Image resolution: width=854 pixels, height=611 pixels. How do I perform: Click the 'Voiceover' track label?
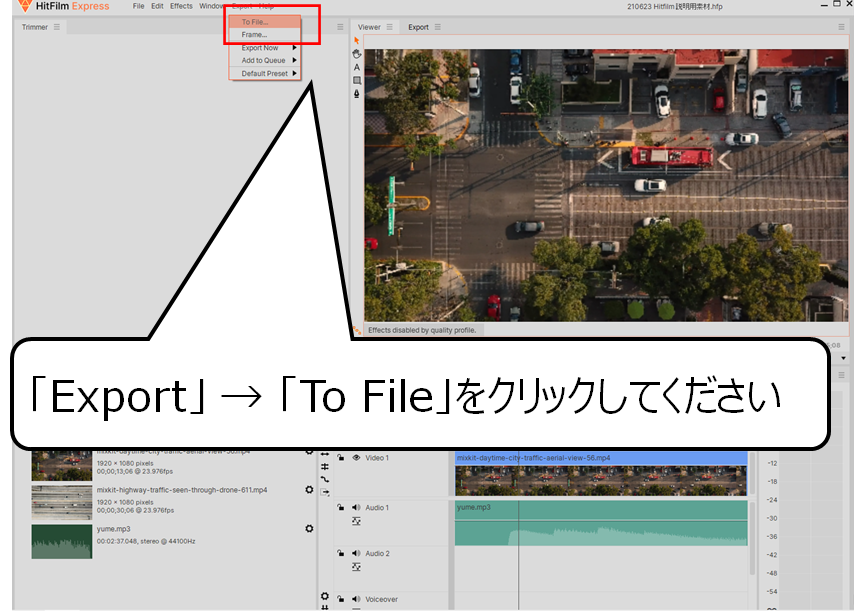381,598
